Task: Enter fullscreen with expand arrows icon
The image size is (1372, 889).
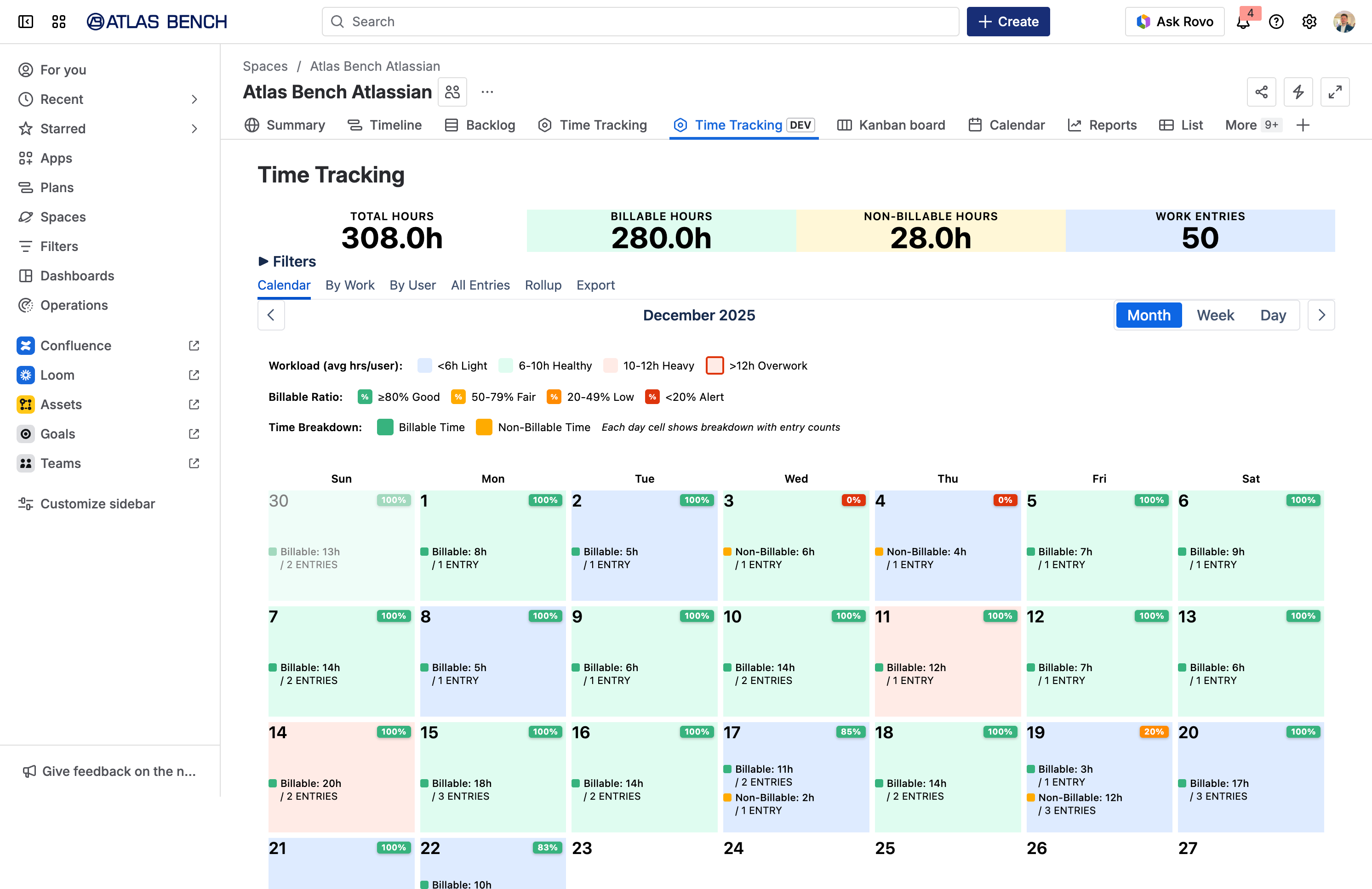Action: click(1335, 92)
